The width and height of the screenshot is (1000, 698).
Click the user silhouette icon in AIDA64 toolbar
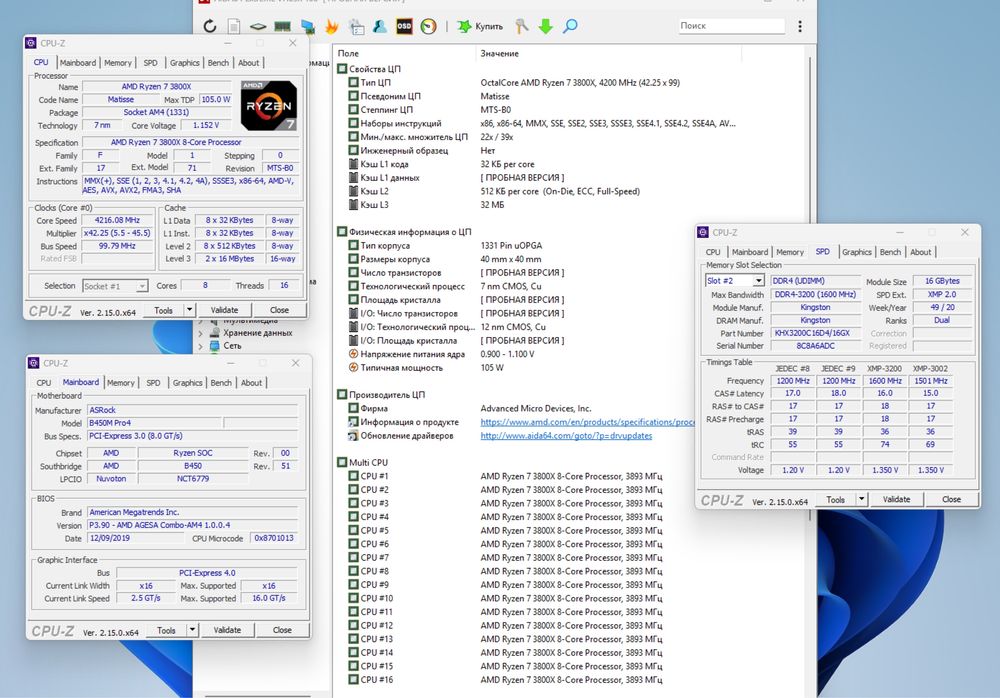(380, 26)
